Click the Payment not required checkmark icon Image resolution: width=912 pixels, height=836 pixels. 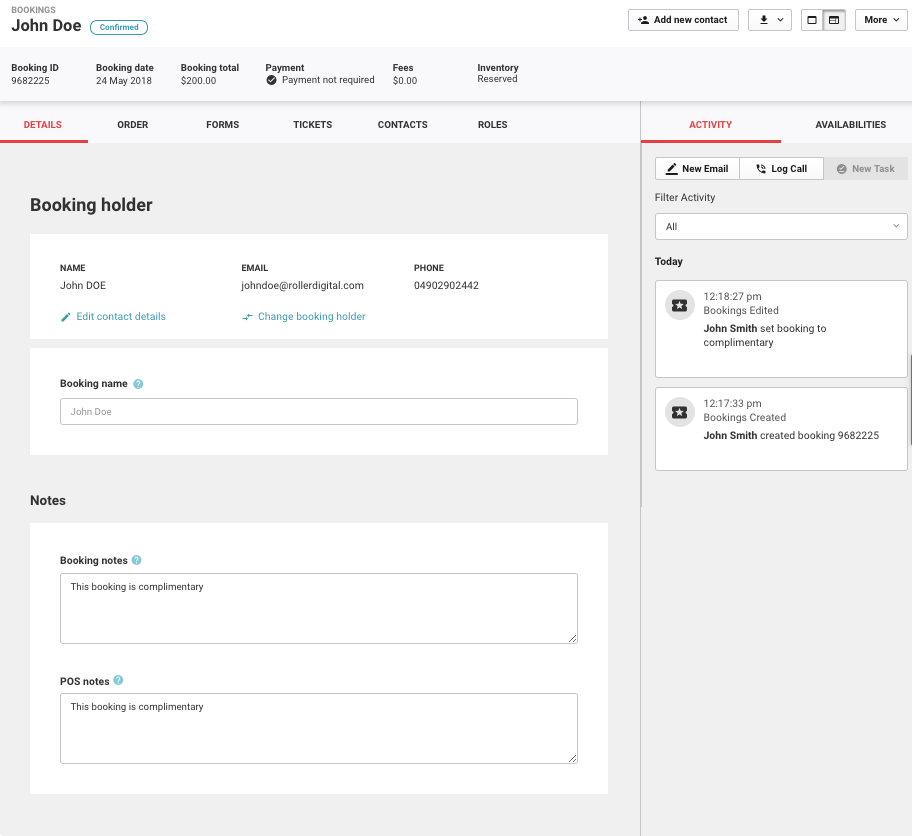(271, 80)
